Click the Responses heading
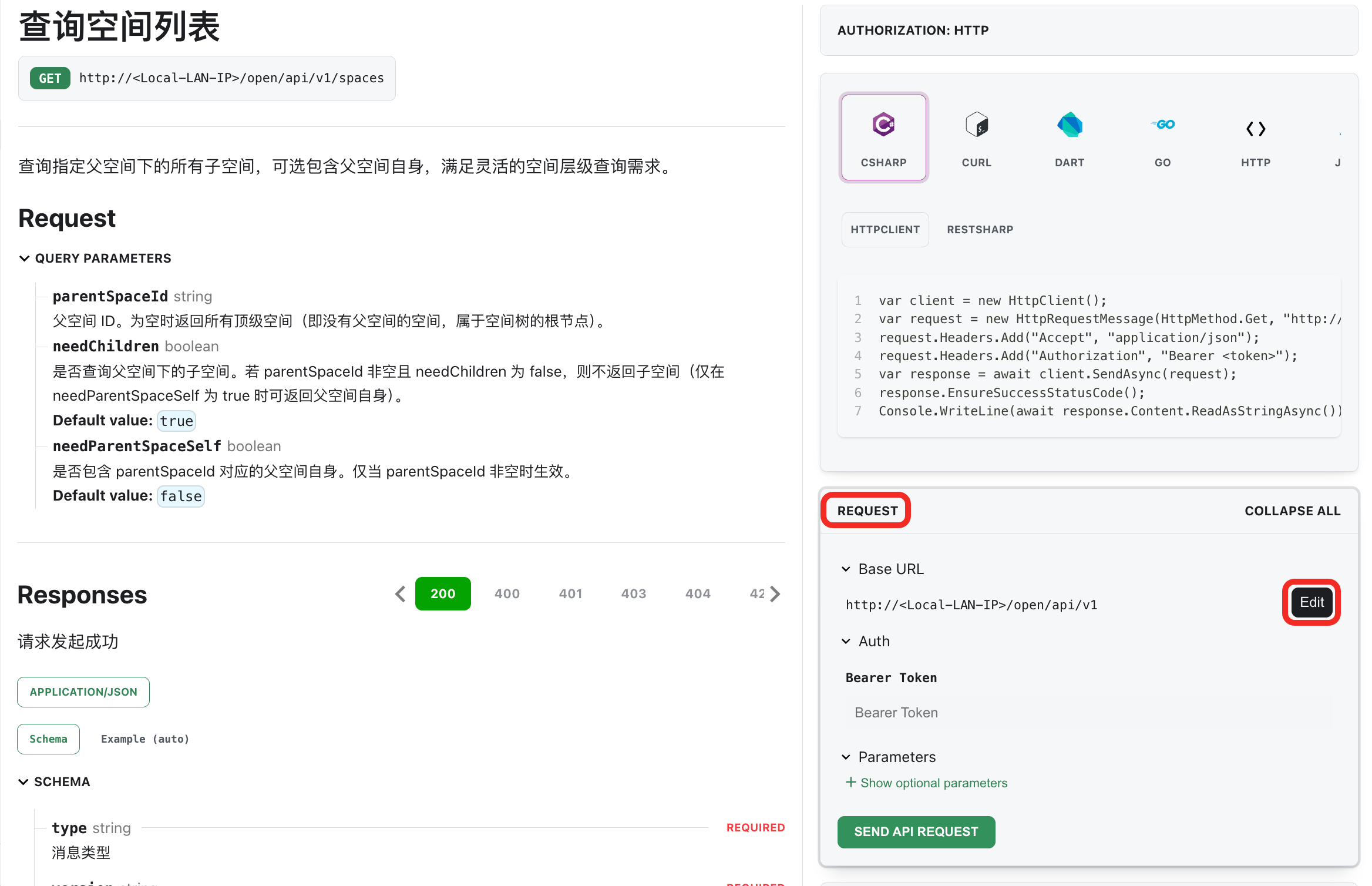1372x886 pixels. click(x=82, y=595)
